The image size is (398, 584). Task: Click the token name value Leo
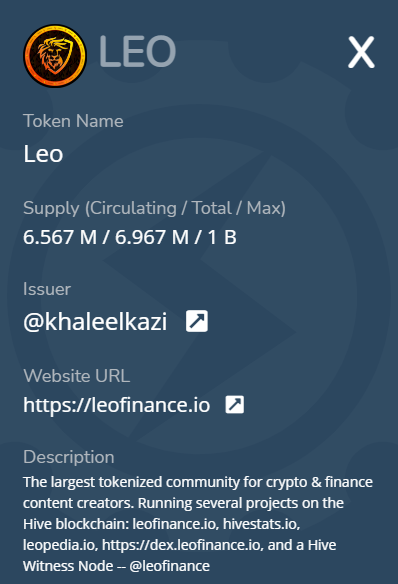[43, 154]
